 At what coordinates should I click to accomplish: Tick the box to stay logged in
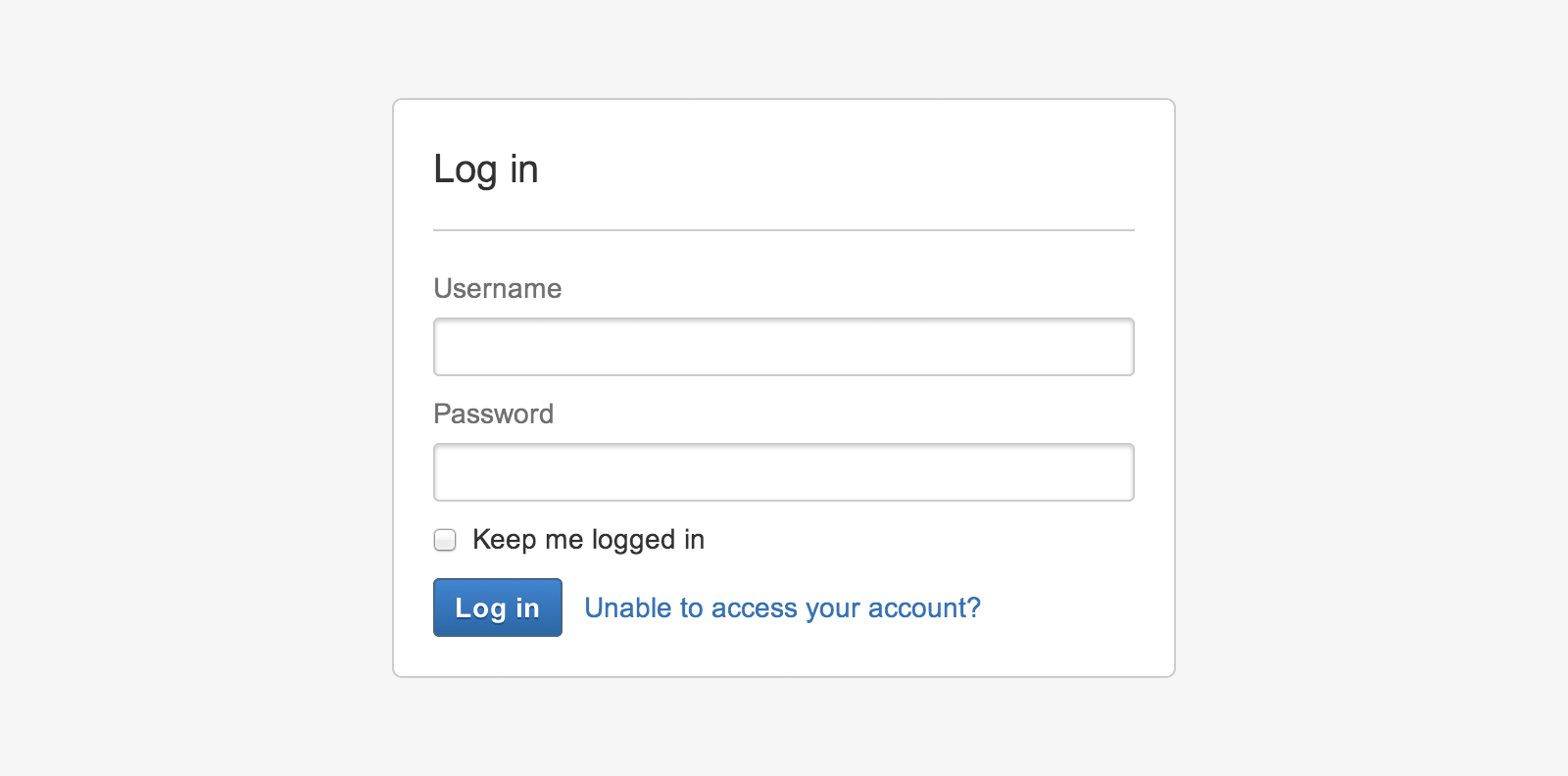coord(445,540)
